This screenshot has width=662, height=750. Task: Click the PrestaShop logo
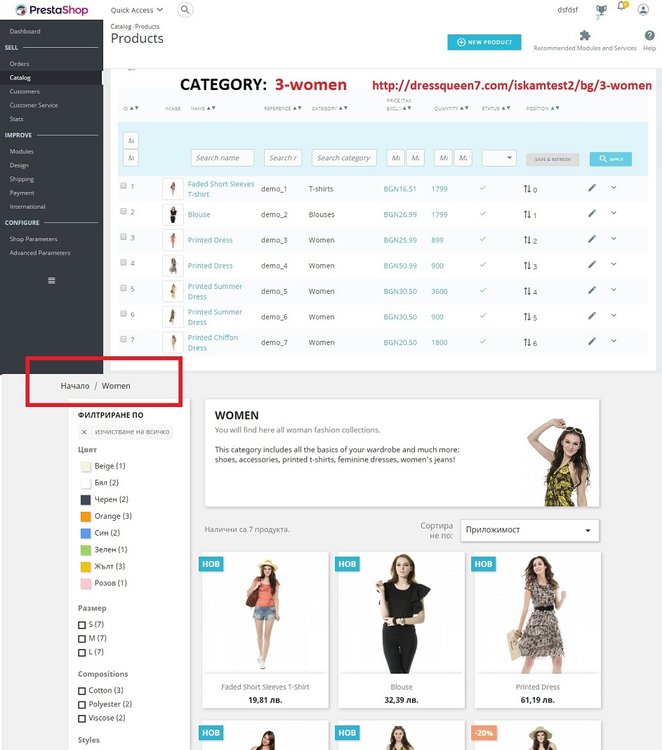pos(52,10)
